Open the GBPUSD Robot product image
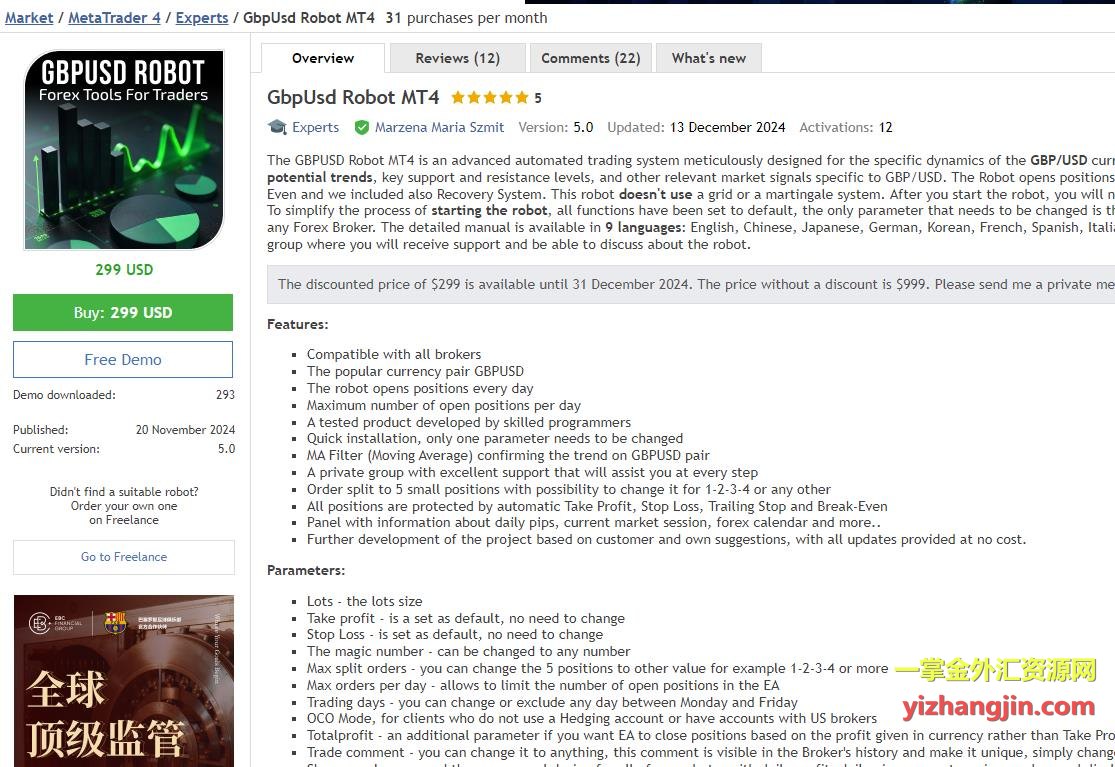This screenshot has width=1115, height=767. click(124, 149)
